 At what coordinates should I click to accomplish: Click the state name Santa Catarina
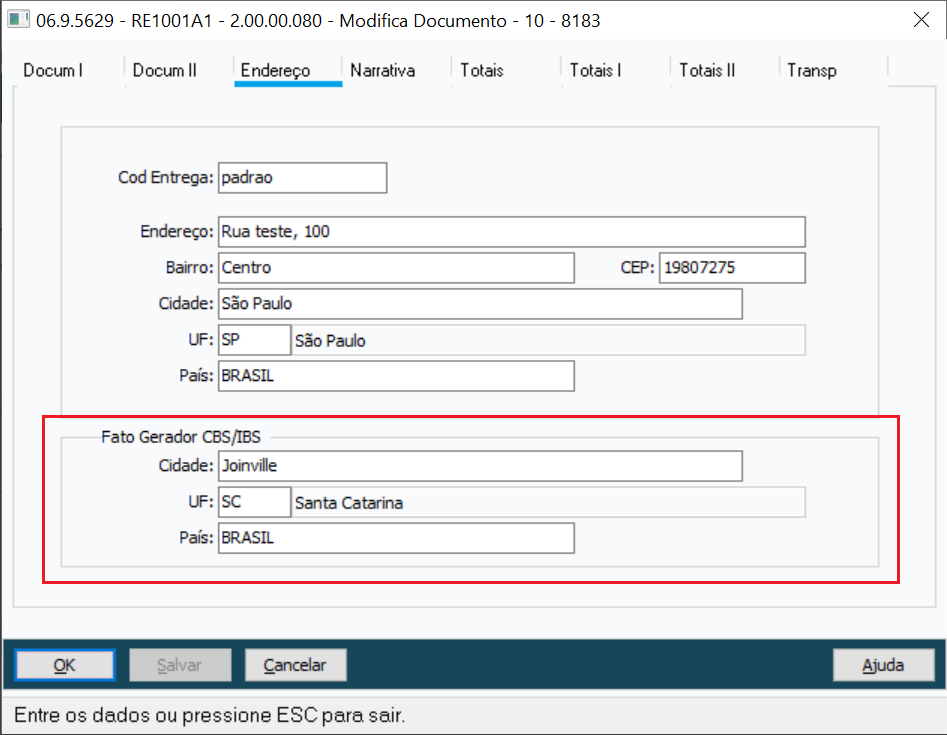click(x=348, y=502)
